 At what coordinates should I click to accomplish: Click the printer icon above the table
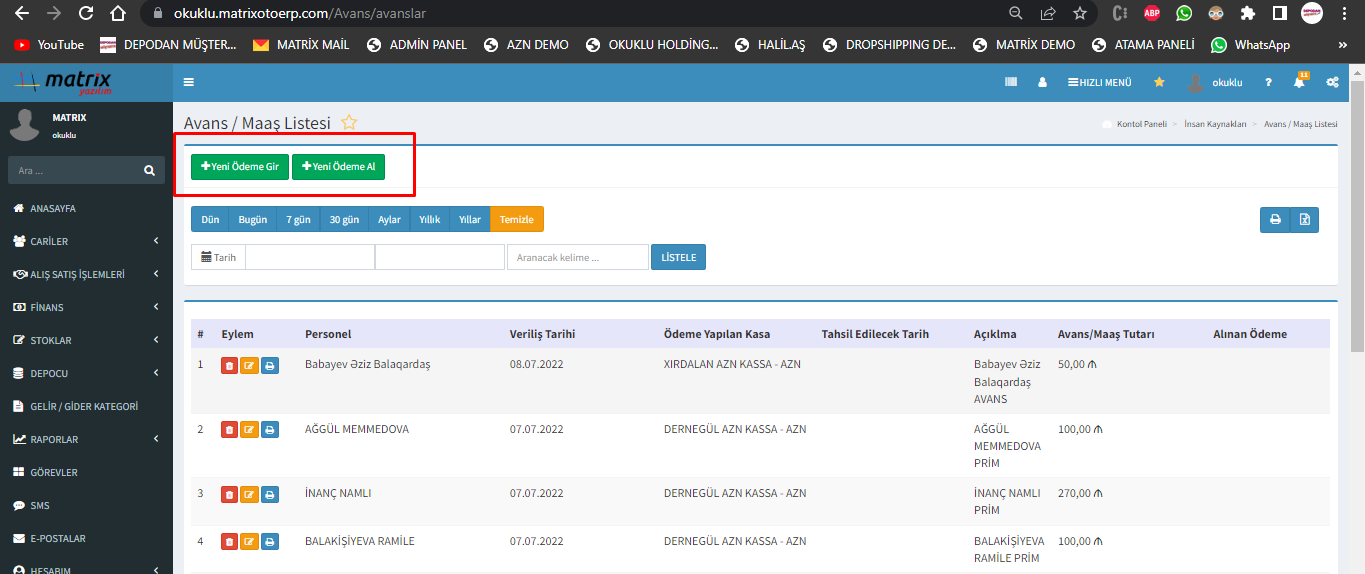1275,220
